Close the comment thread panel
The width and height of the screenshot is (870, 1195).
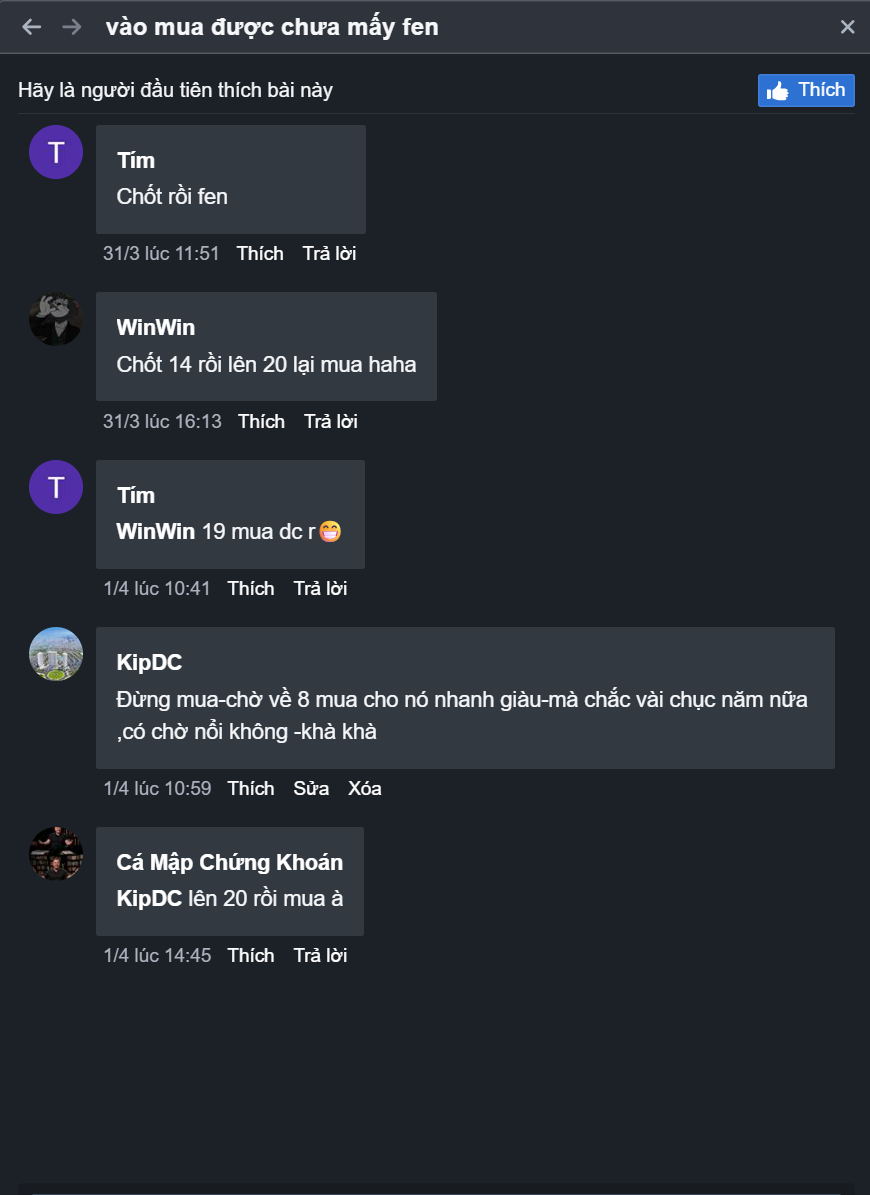[847, 27]
